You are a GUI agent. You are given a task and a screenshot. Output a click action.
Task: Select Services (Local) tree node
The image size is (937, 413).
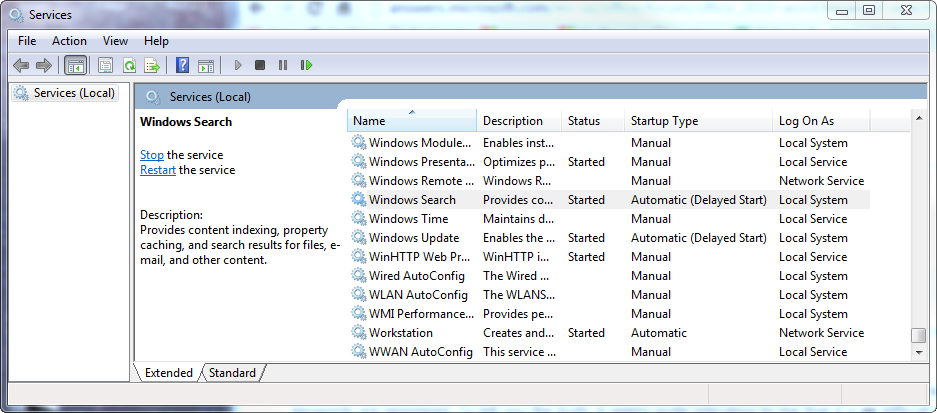(x=65, y=93)
